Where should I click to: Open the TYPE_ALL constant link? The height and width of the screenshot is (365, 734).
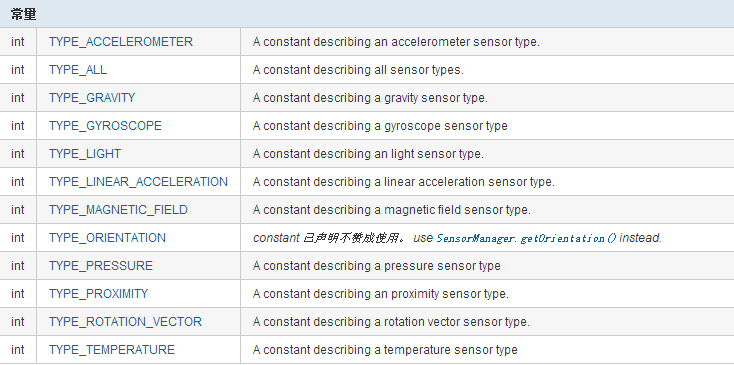[78, 70]
